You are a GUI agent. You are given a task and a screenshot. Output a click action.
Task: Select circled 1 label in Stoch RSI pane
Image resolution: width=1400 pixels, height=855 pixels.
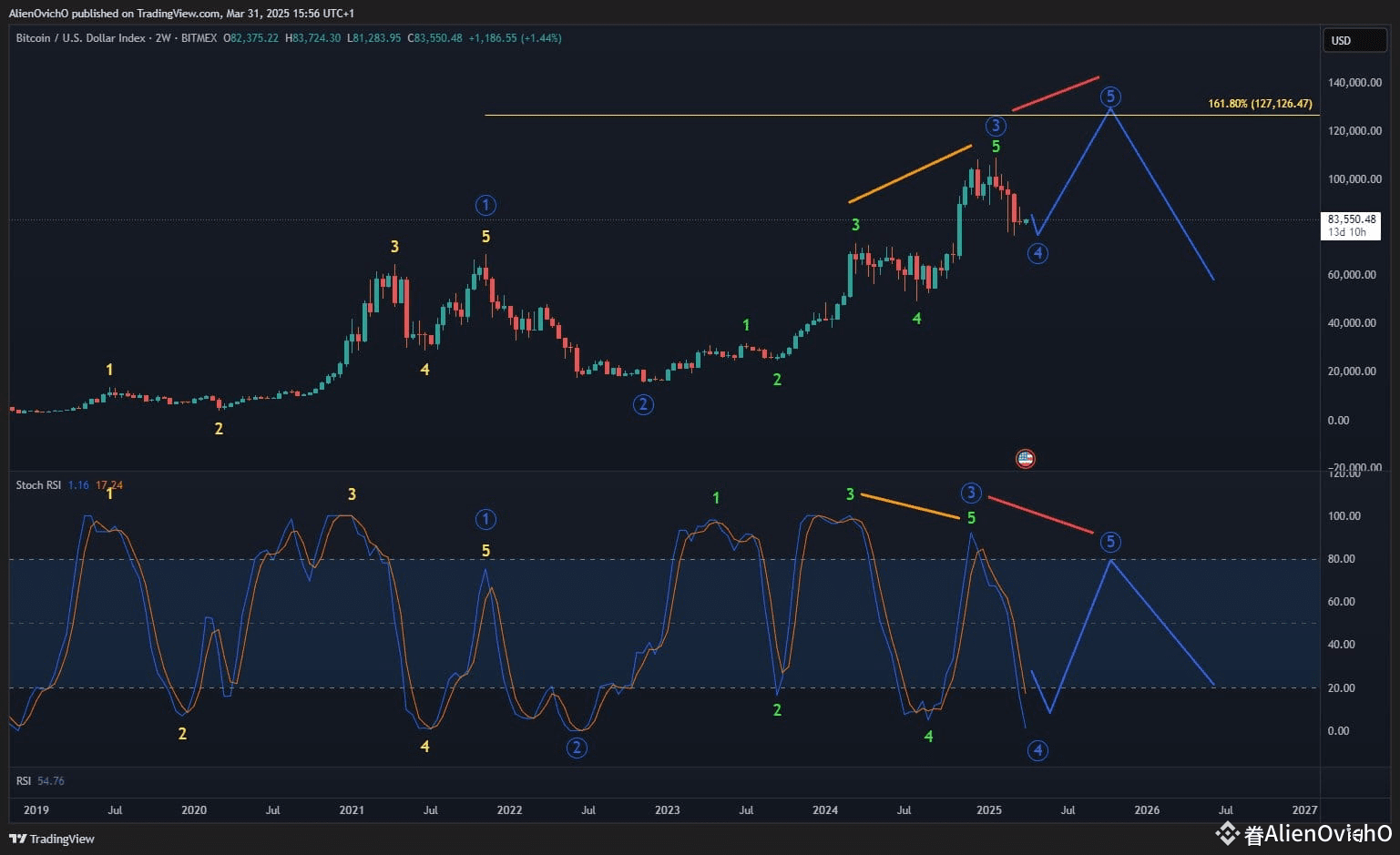(x=485, y=520)
